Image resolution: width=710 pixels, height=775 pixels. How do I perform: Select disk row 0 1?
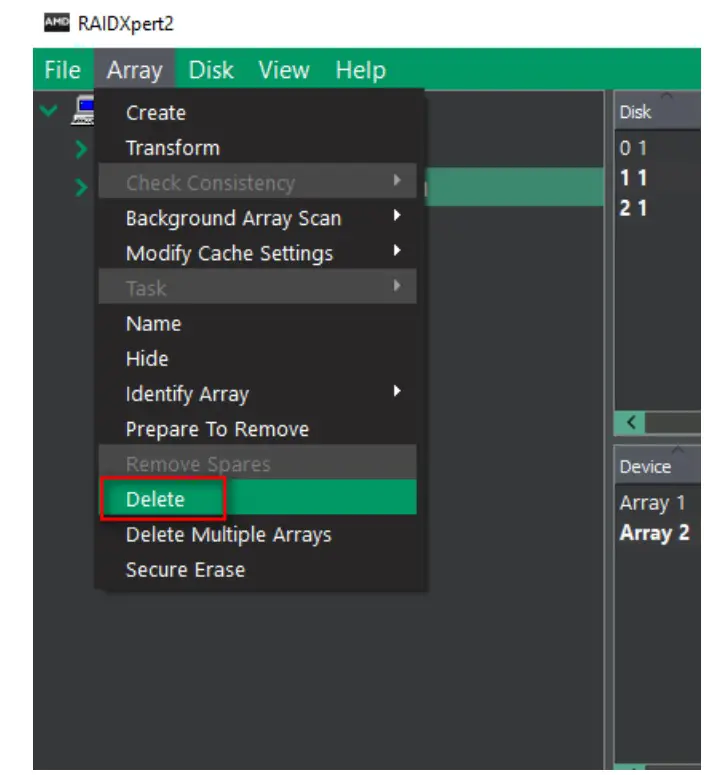point(657,148)
